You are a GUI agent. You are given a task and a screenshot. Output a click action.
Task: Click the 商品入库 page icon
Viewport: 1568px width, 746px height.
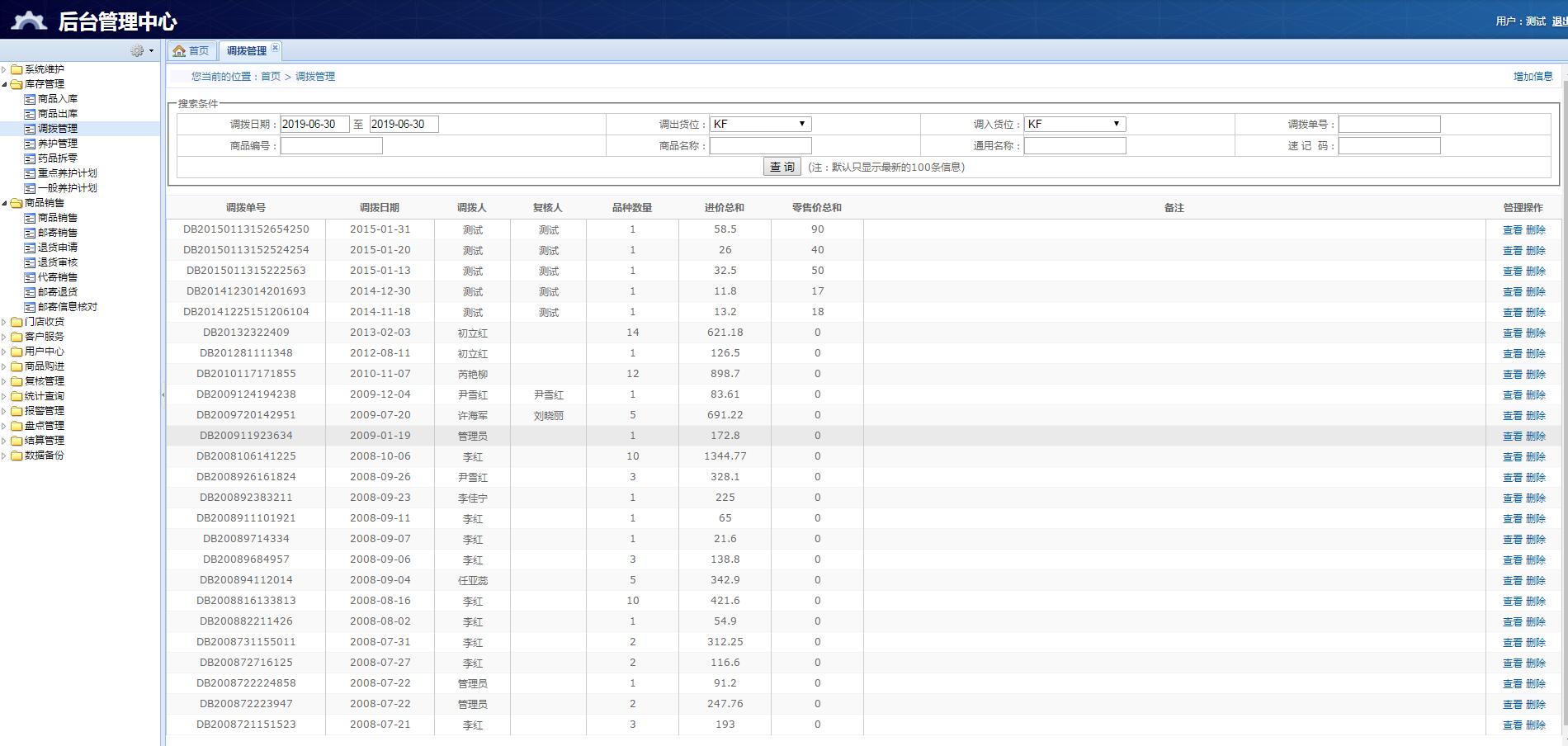coord(31,99)
